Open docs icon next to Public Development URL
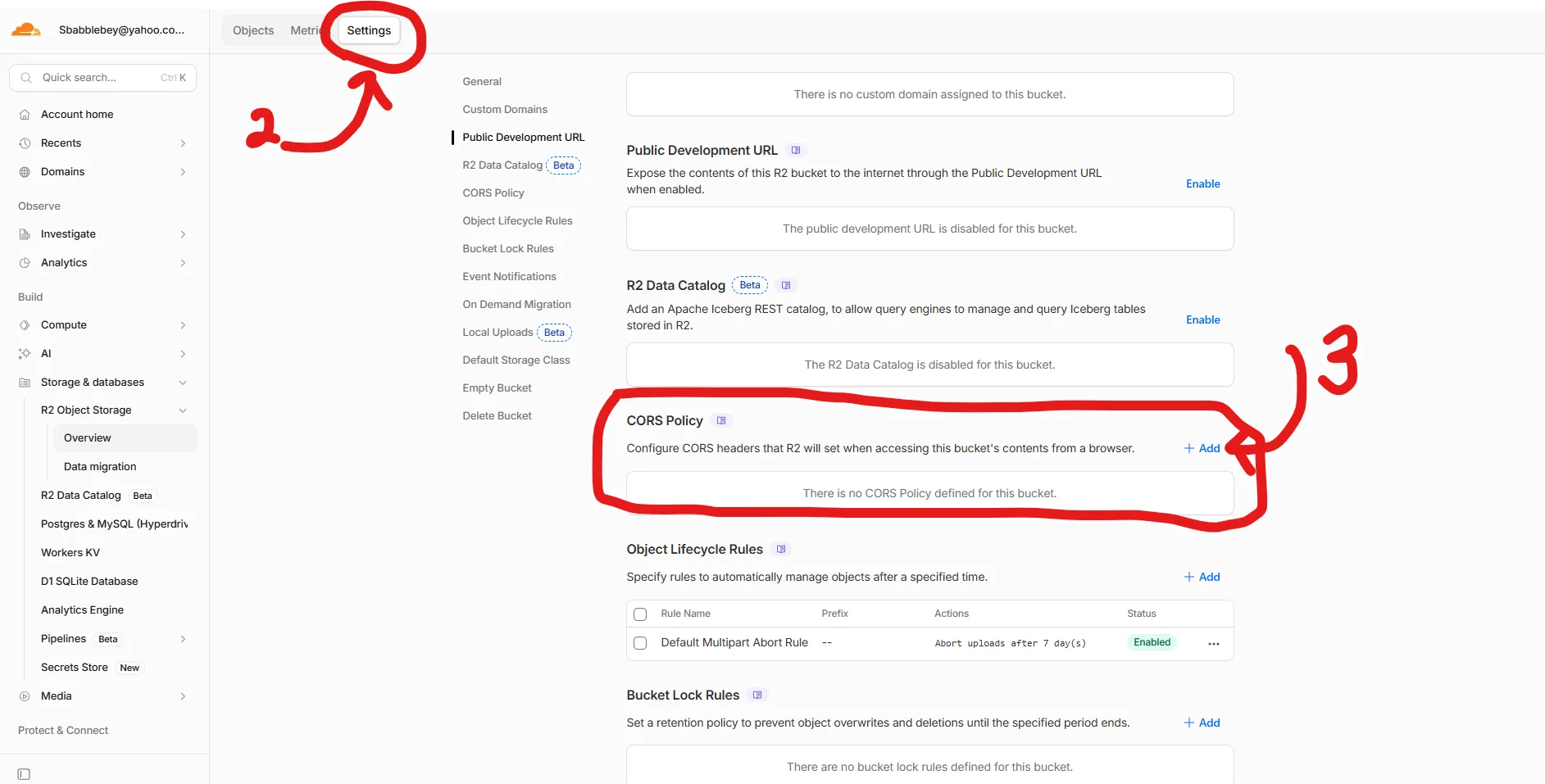Viewport: 1545px width, 784px height. (796, 151)
